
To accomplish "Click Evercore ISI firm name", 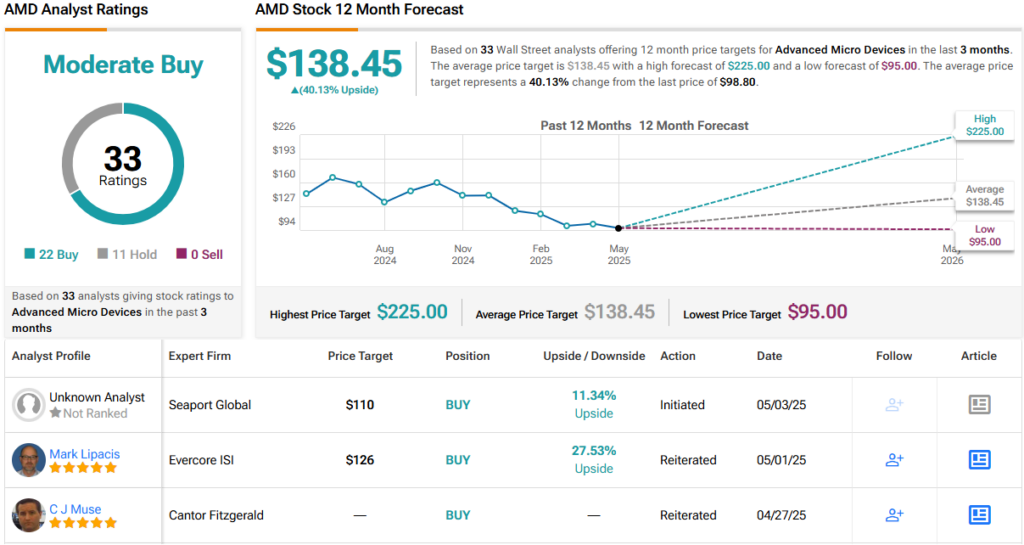I will point(201,460).
